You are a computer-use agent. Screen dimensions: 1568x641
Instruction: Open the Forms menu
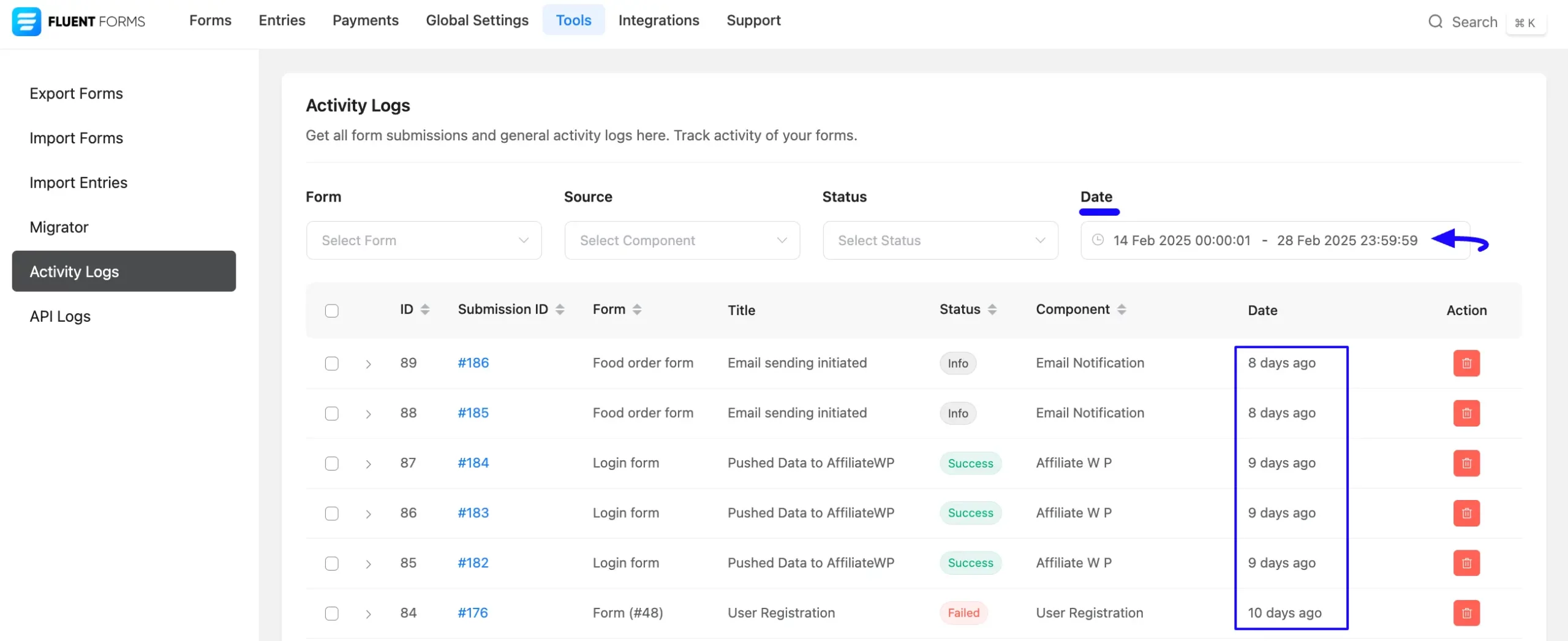210,20
